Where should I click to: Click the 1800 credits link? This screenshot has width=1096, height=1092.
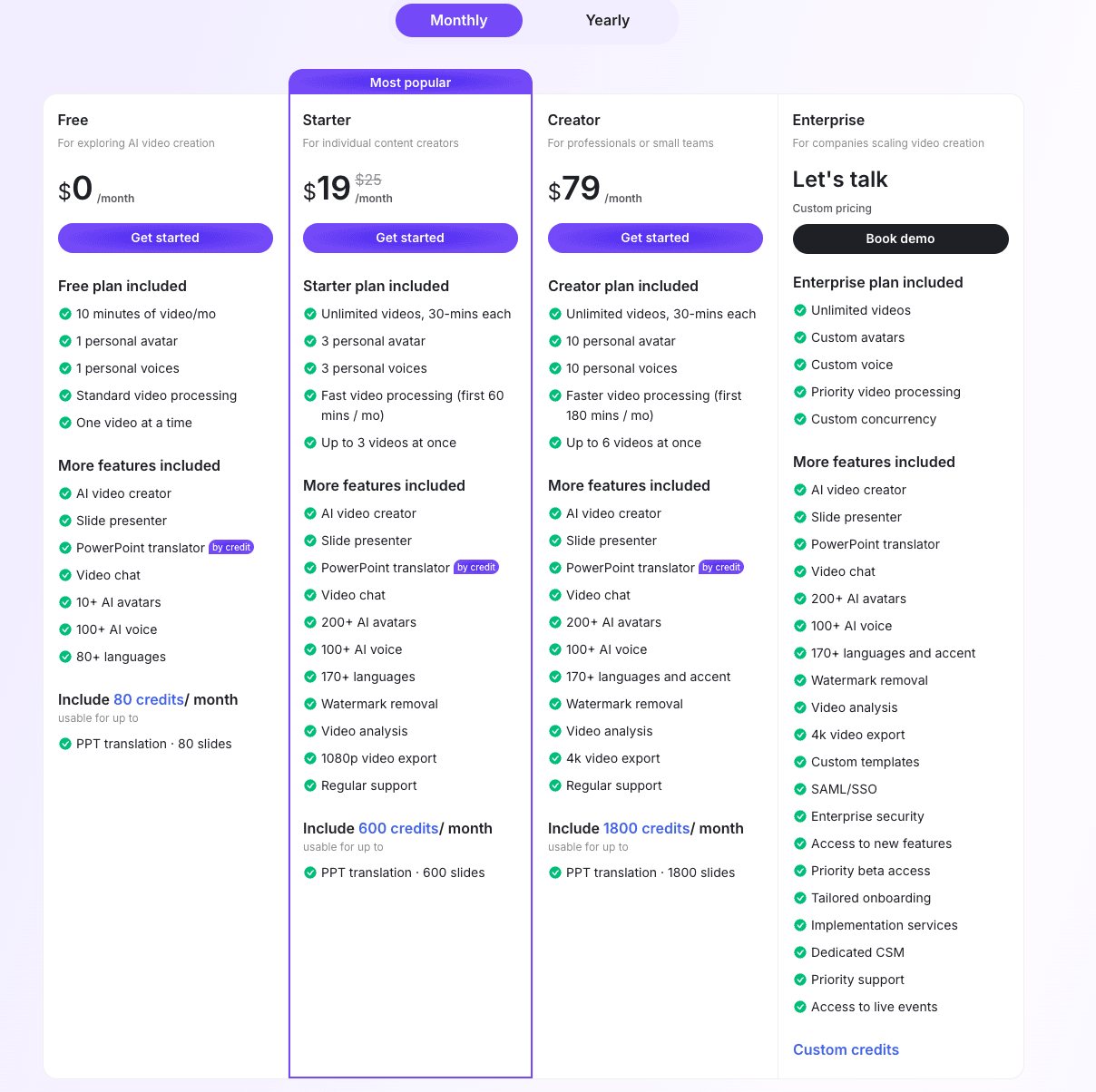pyautogui.click(x=646, y=828)
